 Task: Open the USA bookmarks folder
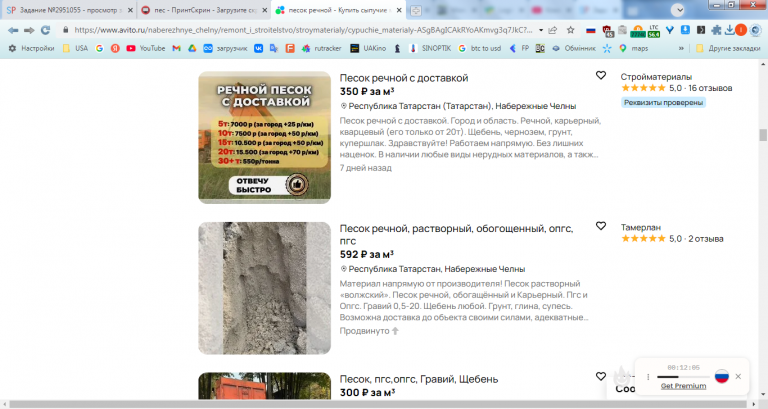coord(75,48)
